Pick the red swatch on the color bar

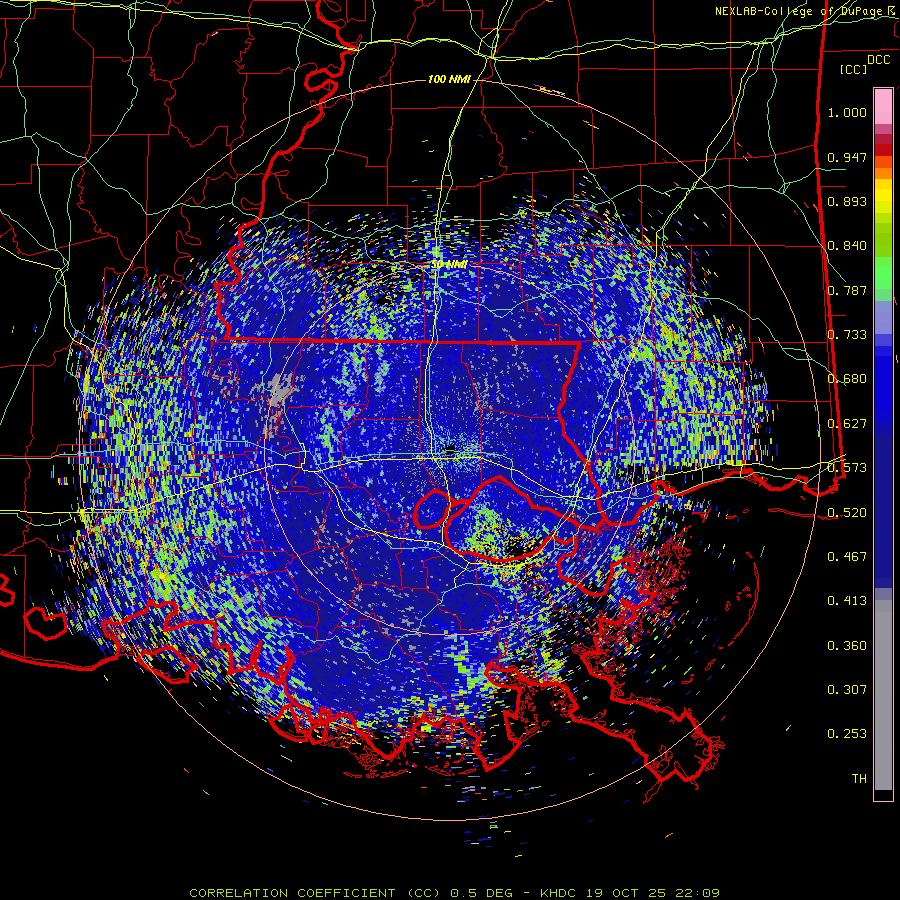tap(883, 150)
